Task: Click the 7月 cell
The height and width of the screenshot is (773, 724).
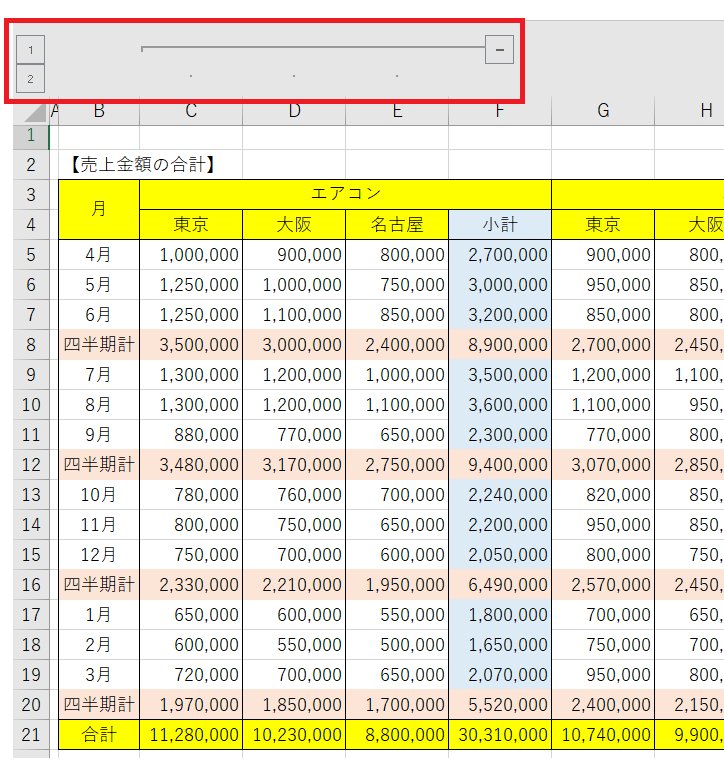Action: [x=99, y=375]
